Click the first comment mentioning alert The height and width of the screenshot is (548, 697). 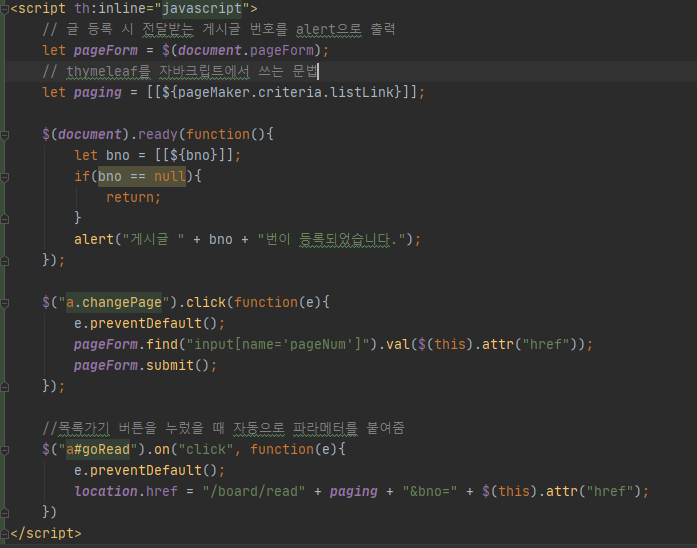[x=219, y=29]
